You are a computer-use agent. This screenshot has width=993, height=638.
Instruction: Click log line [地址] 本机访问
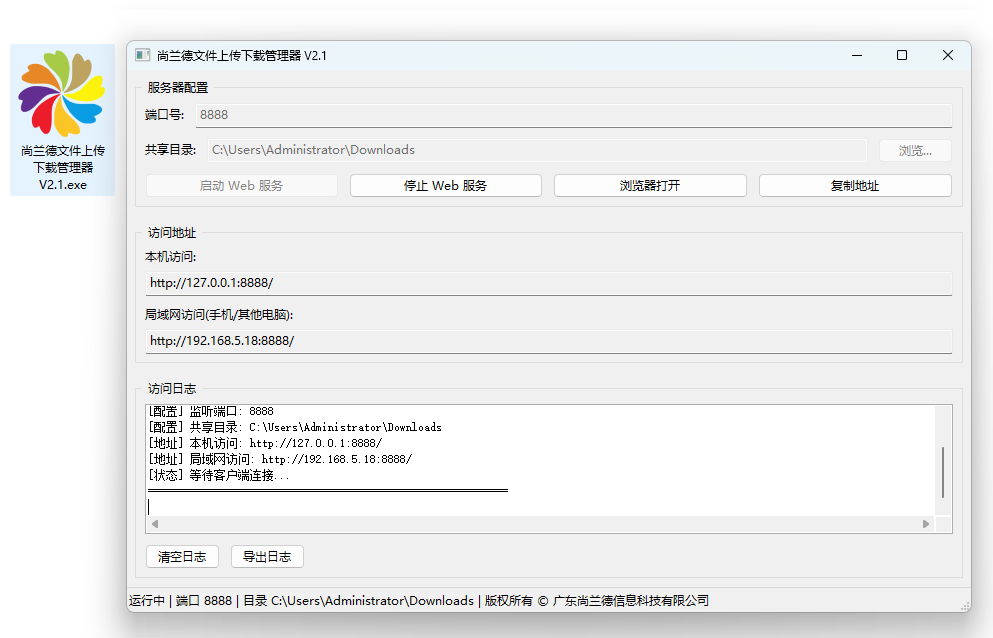[265, 443]
